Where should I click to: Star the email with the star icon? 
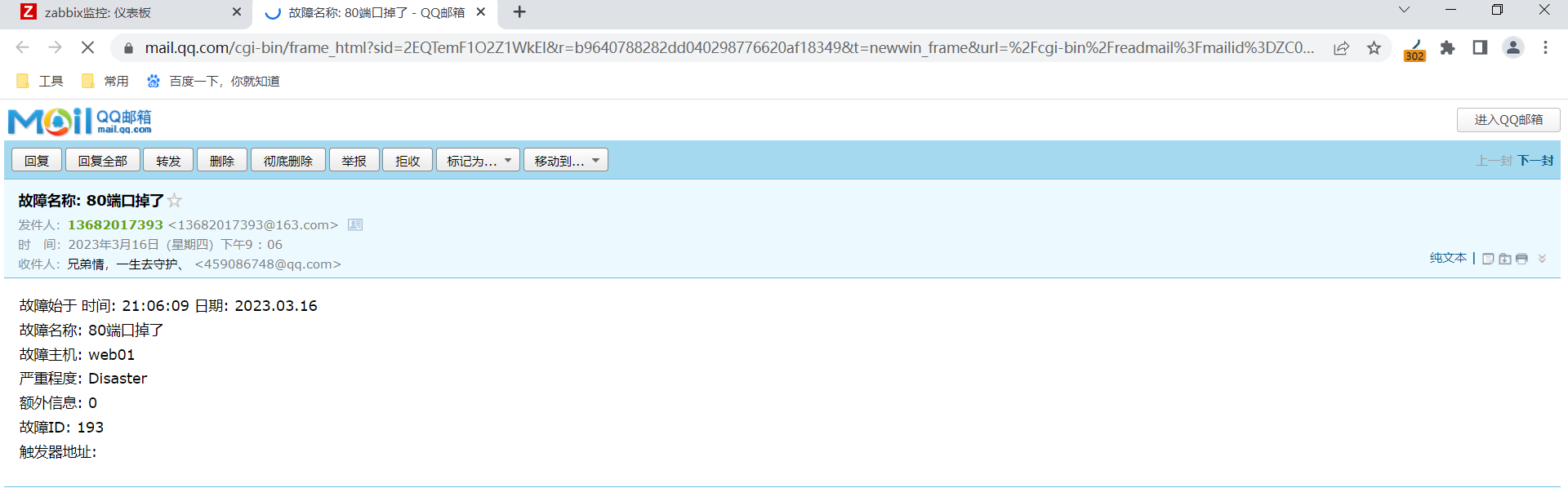point(175,201)
